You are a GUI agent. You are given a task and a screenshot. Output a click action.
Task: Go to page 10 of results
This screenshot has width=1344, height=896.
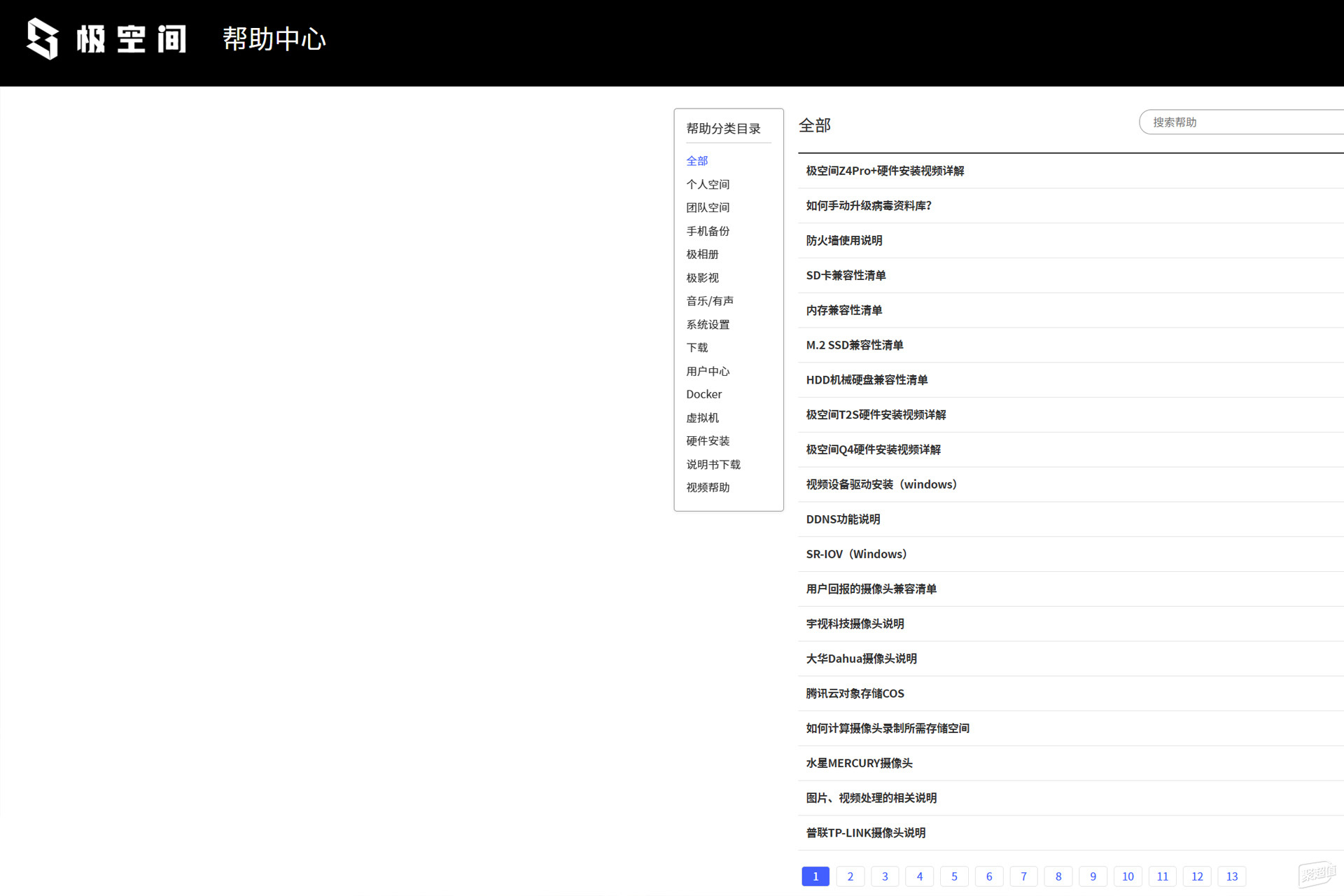(1128, 876)
